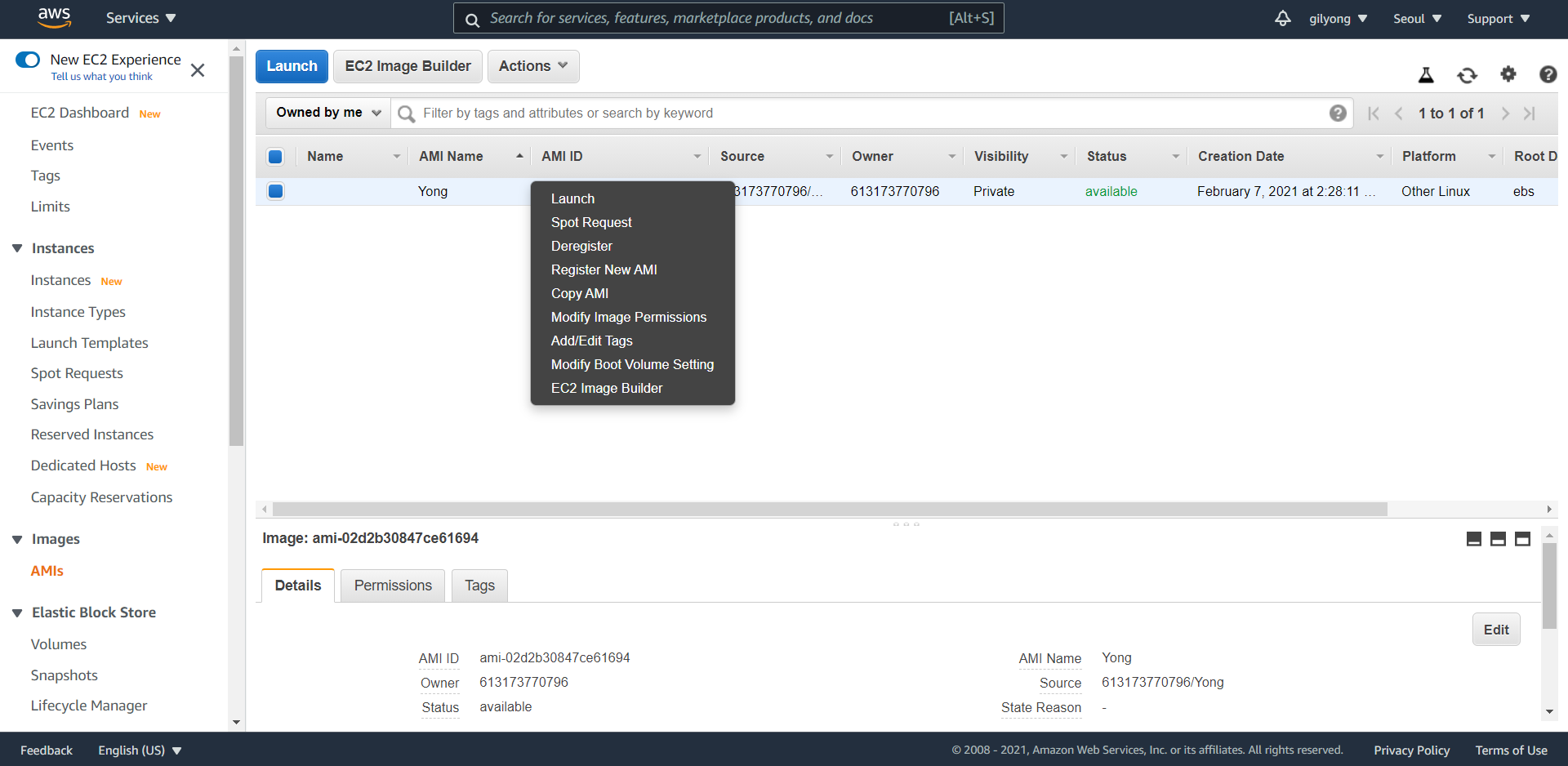Open the Actions dropdown button
The image size is (1568, 766).
(x=533, y=66)
